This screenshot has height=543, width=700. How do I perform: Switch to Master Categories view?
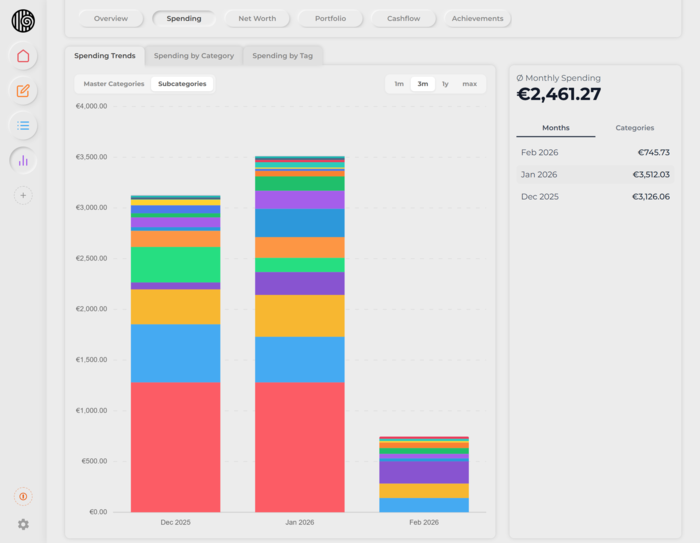click(114, 84)
